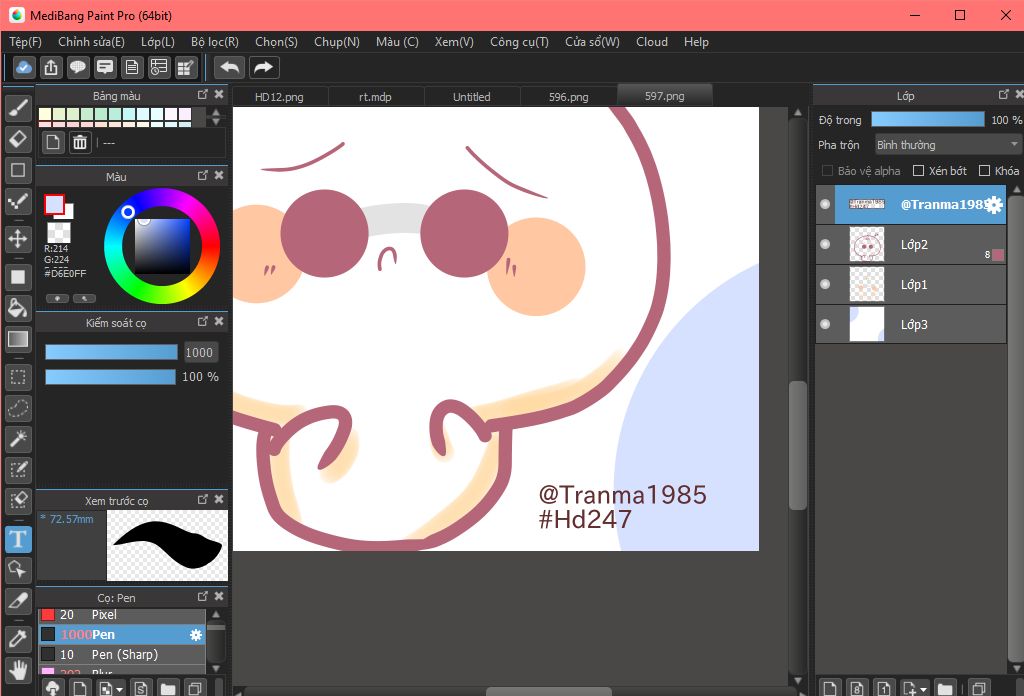Switch to the 596.png tab
This screenshot has width=1024, height=696.
coord(568,97)
